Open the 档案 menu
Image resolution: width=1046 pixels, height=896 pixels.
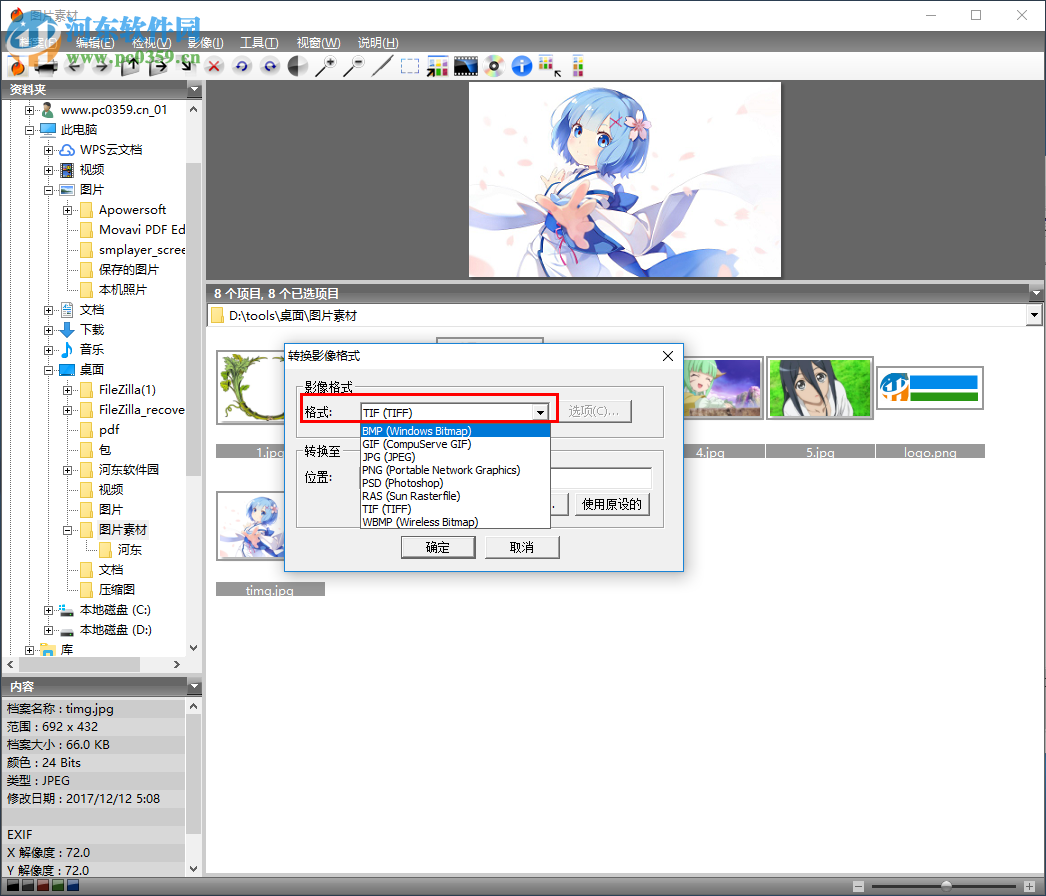pyautogui.click(x=37, y=43)
